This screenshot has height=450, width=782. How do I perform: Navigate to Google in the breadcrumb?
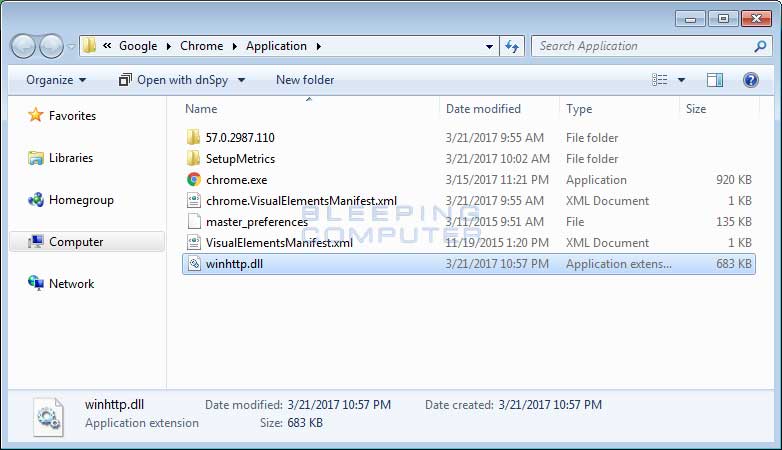(138, 46)
